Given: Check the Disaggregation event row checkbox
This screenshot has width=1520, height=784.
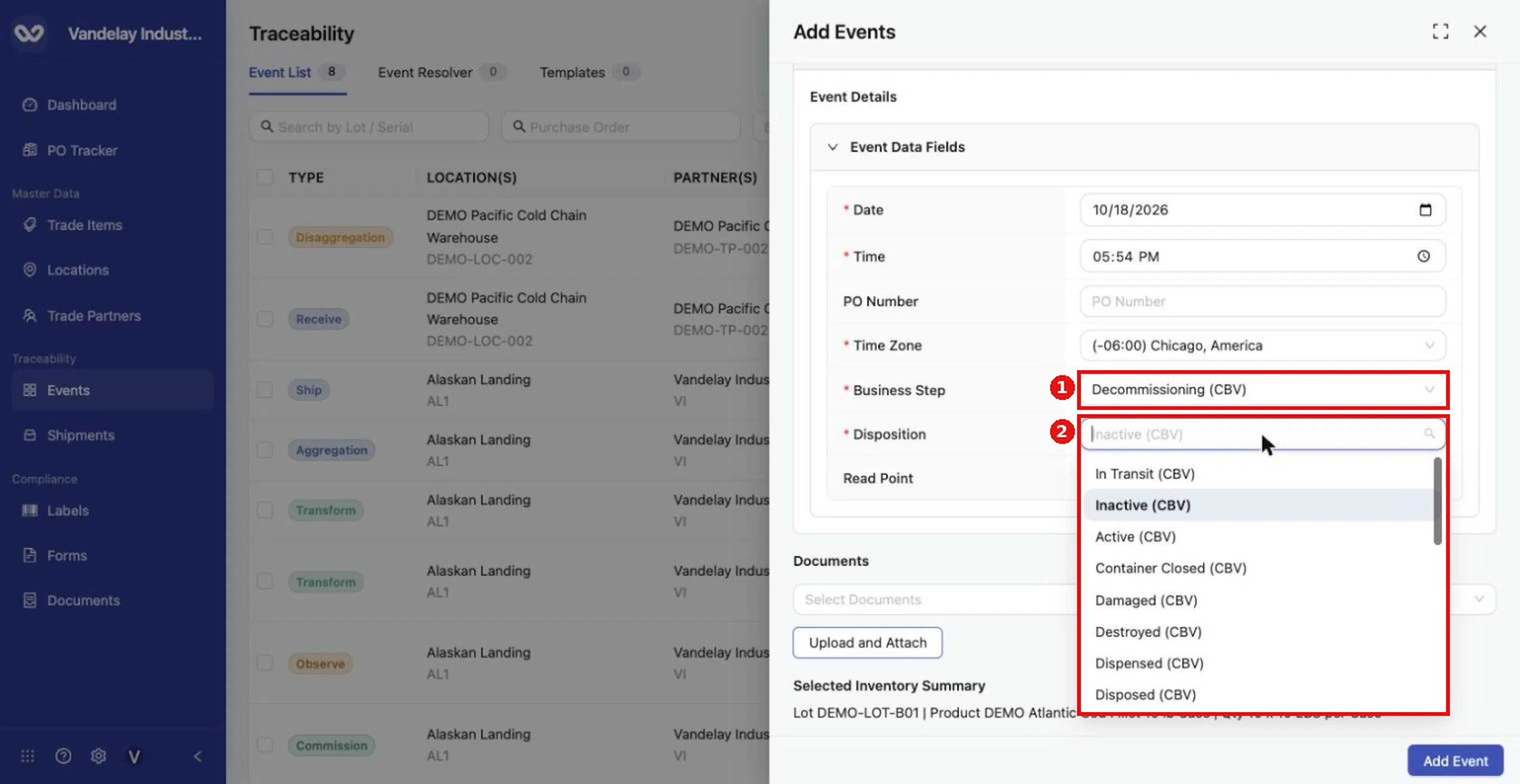Looking at the screenshot, I should (x=265, y=237).
